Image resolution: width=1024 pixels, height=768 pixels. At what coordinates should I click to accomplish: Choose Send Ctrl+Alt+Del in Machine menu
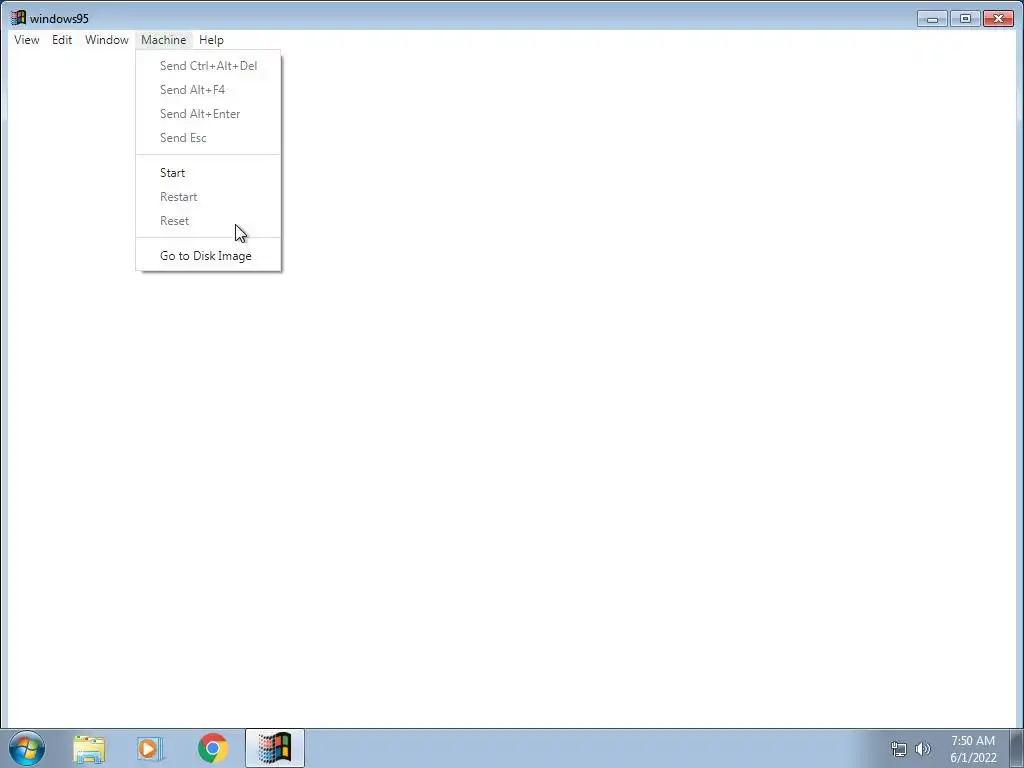(x=208, y=66)
